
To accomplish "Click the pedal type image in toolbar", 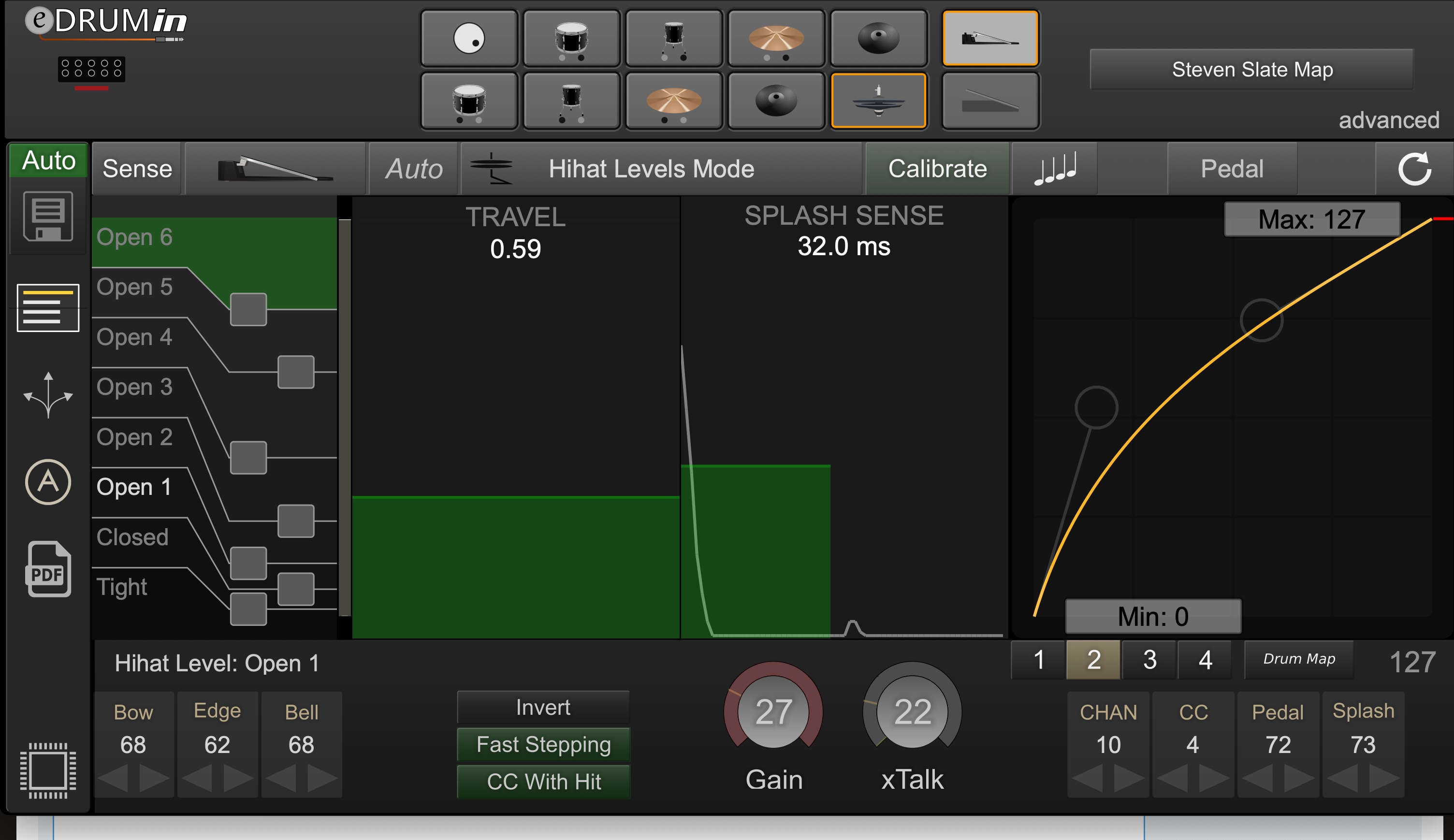I will click(275, 169).
